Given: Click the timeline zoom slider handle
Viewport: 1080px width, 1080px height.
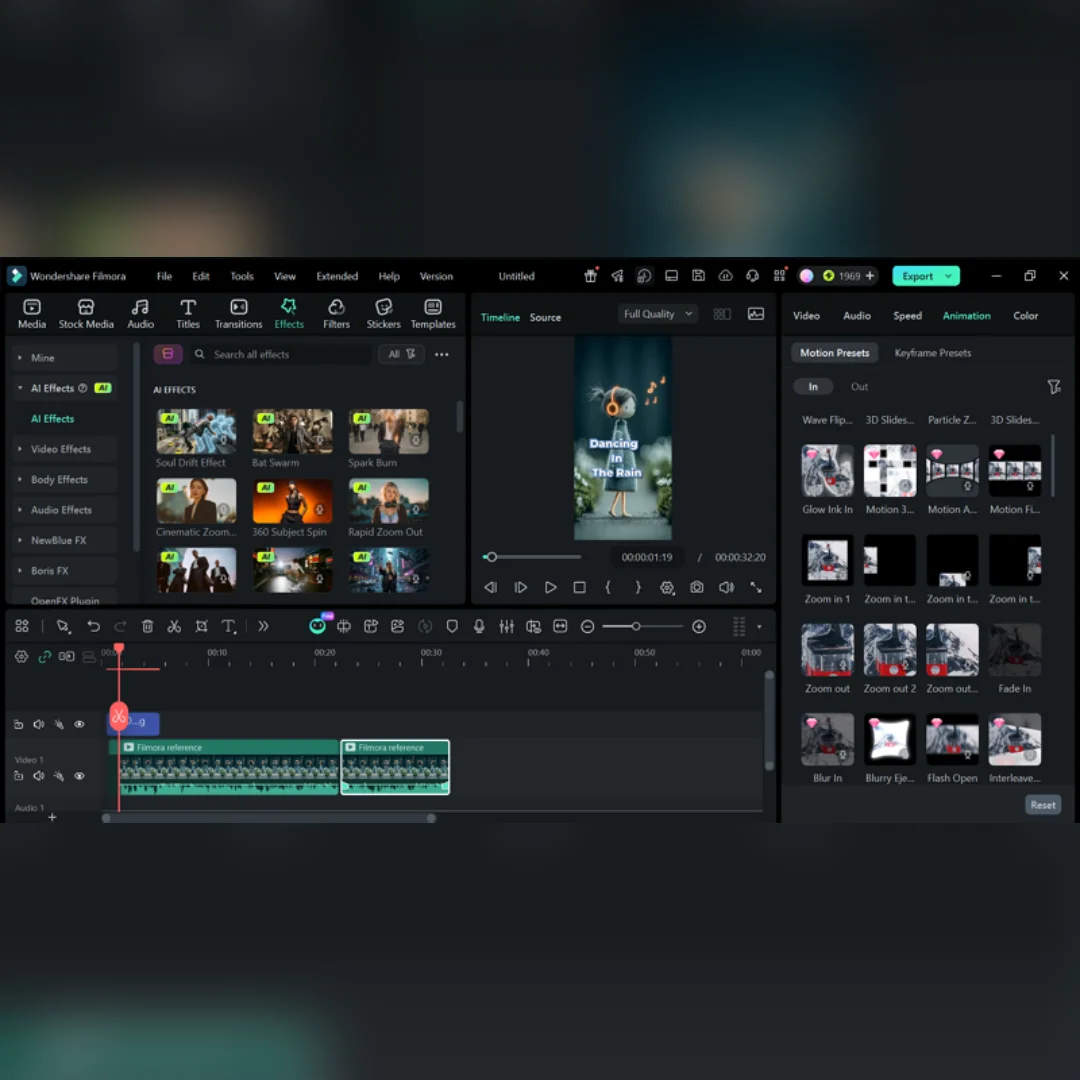Looking at the screenshot, I should [x=636, y=626].
